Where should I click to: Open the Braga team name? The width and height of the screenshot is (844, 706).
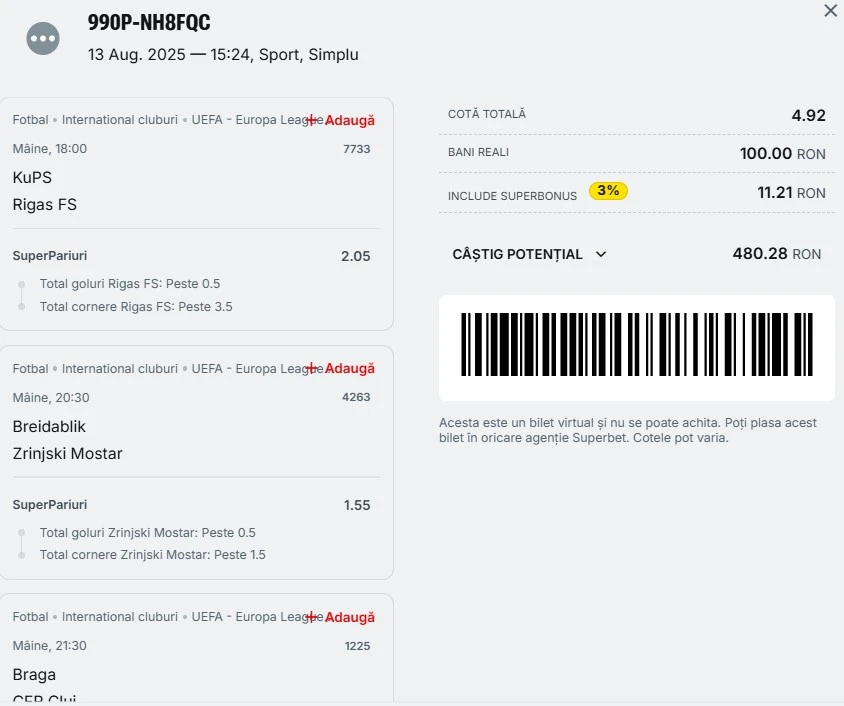tap(34, 675)
